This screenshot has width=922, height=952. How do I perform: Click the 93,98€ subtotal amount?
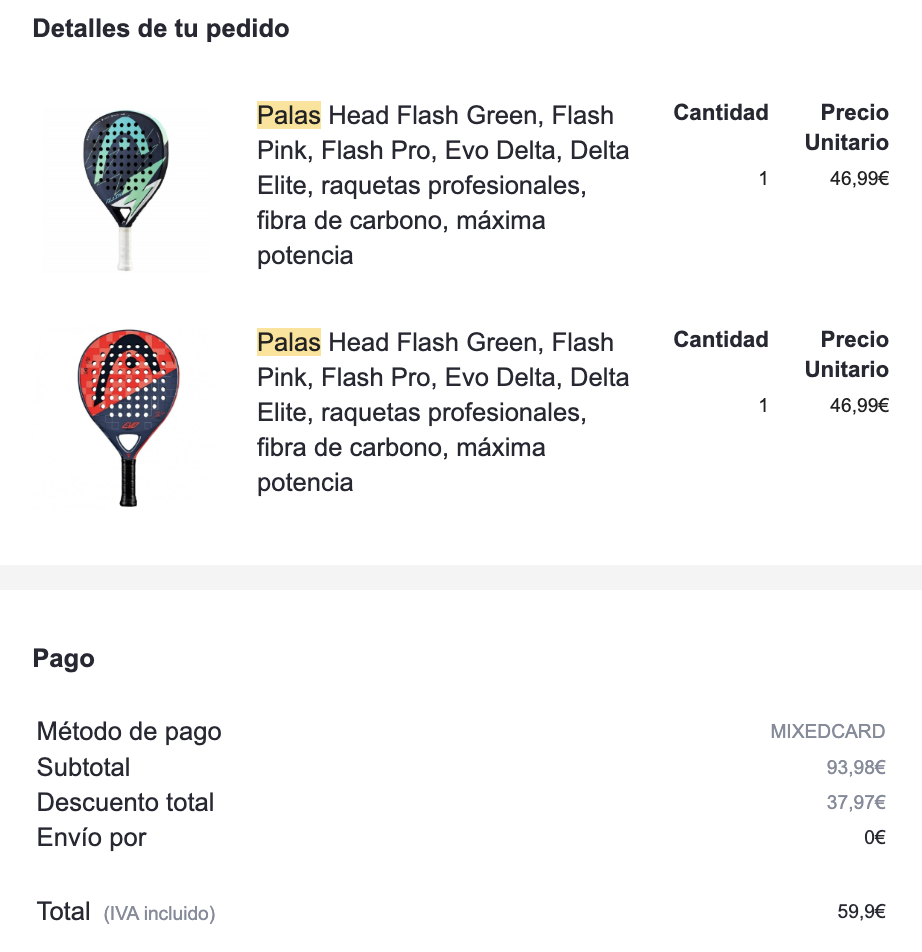tap(857, 768)
